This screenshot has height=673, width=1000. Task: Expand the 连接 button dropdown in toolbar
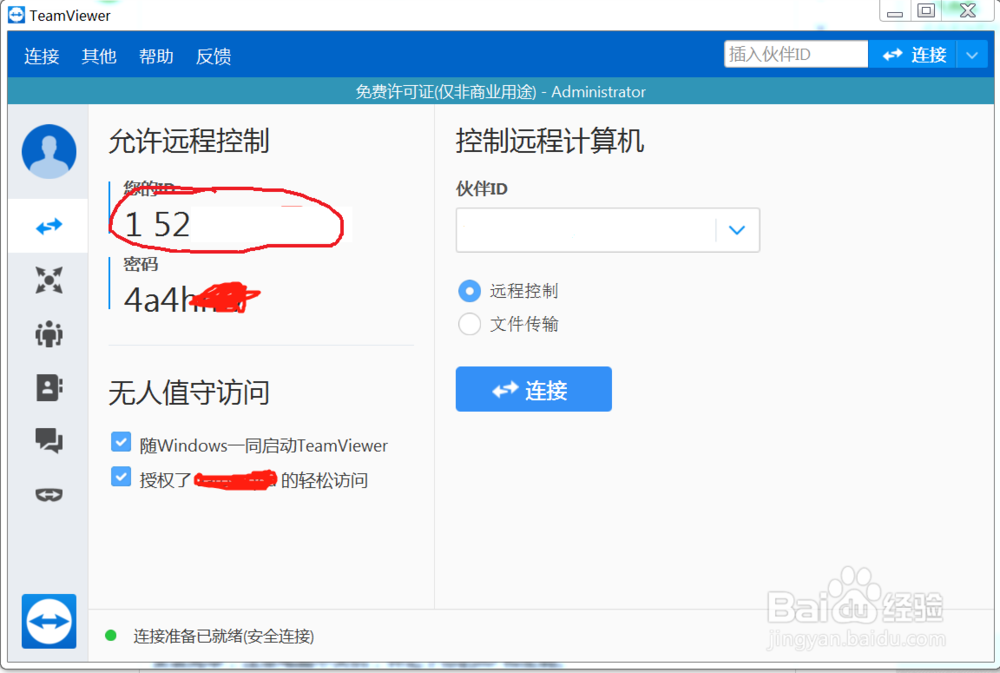pyautogui.click(x=972, y=55)
